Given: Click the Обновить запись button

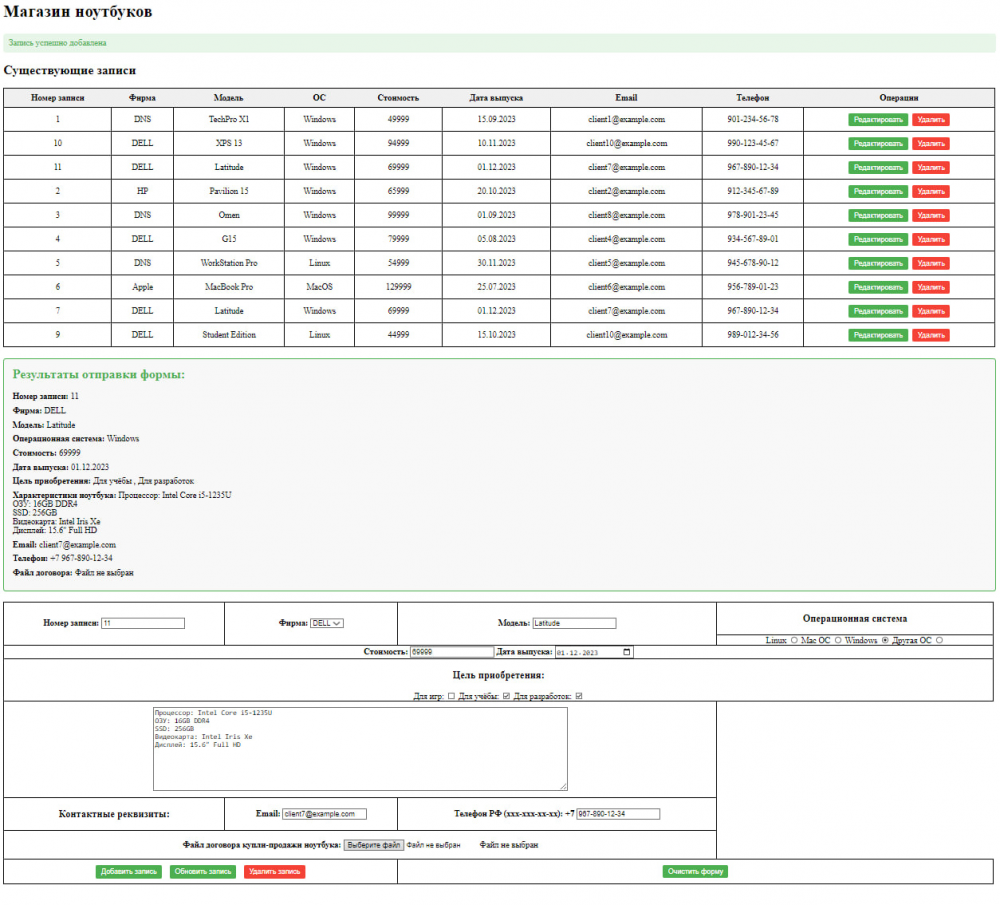Looking at the screenshot, I should coord(203,871).
